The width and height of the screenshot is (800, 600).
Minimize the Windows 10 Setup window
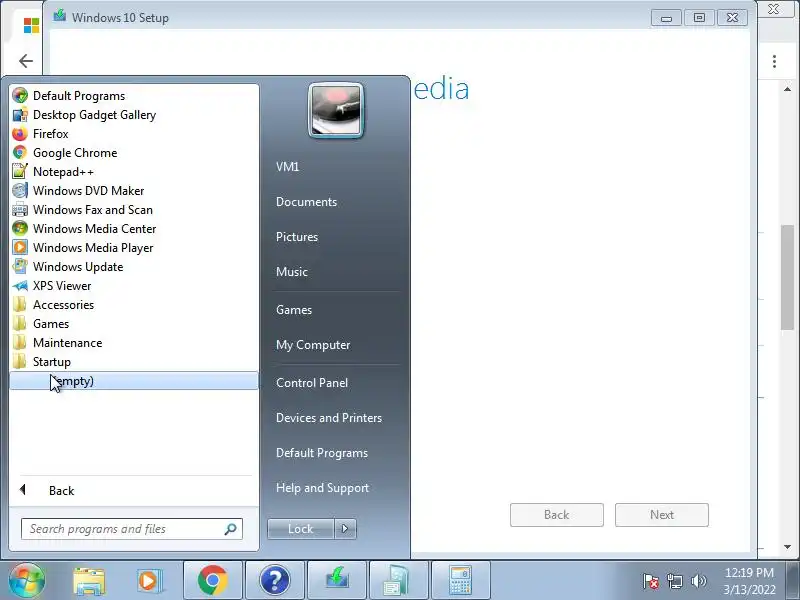point(666,18)
